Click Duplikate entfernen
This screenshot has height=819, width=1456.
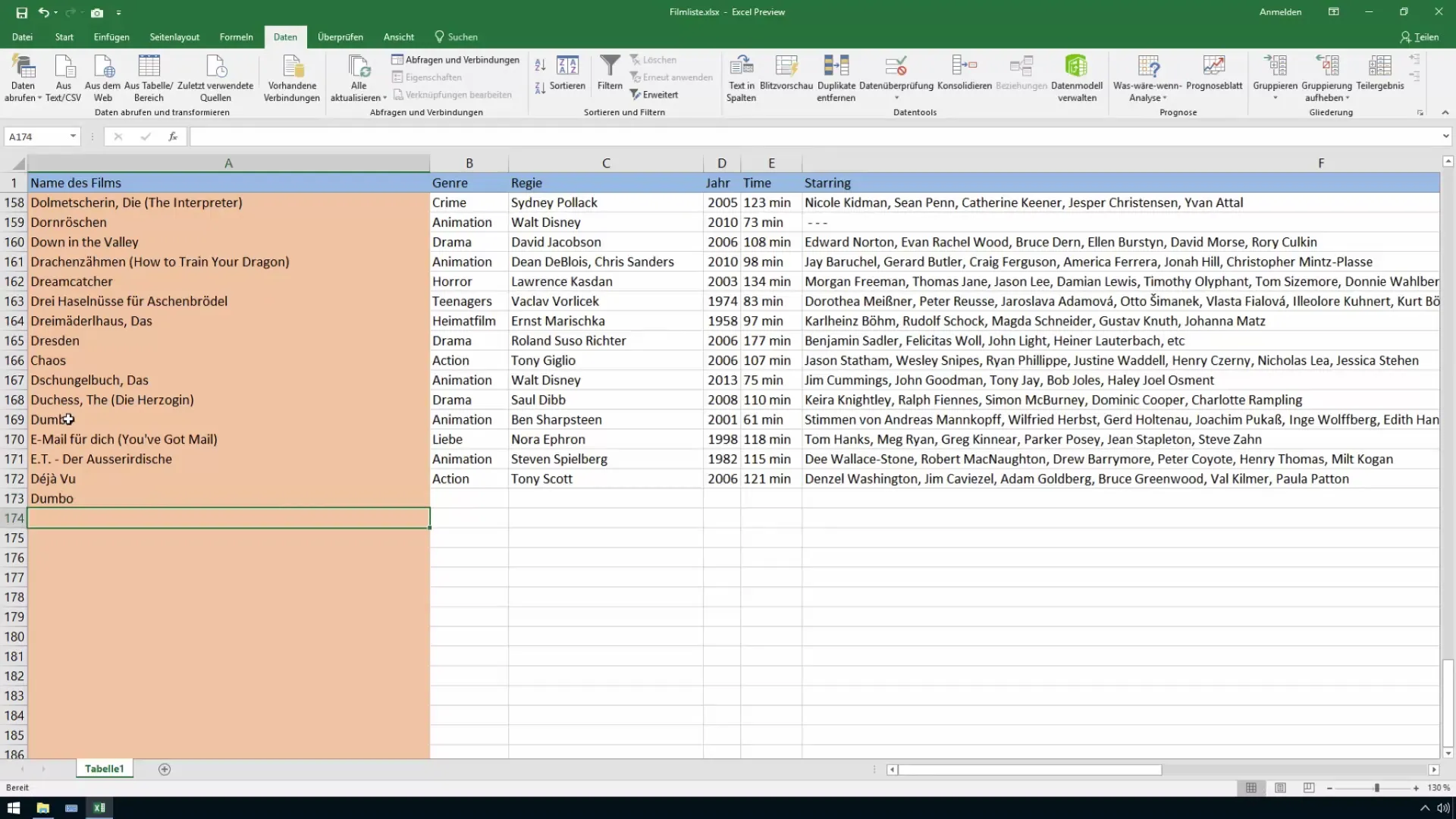[836, 78]
